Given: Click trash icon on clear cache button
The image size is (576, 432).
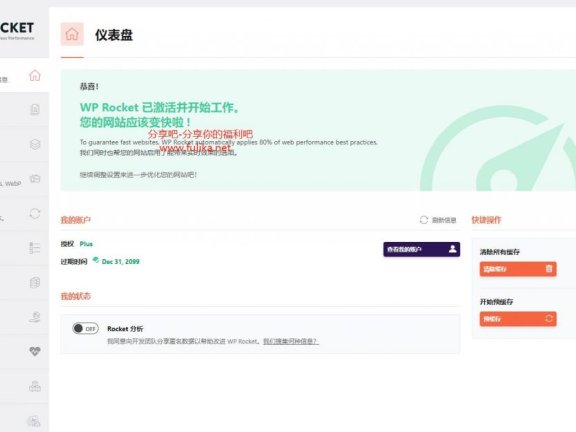Looking at the screenshot, I should tap(549, 269).
